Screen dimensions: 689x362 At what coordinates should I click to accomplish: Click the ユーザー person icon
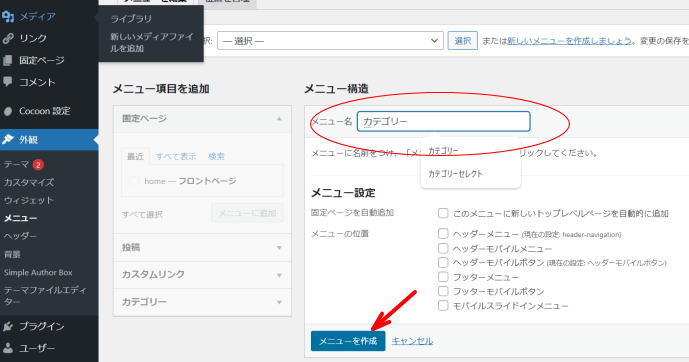click(x=8, y=348)
